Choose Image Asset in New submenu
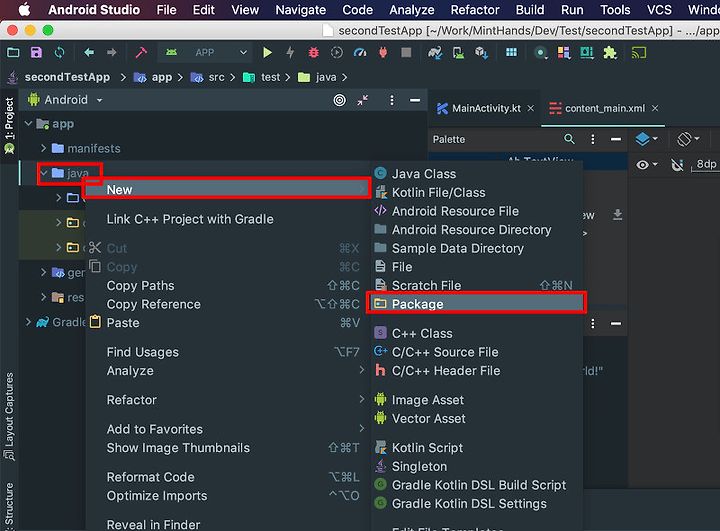720x531 pixels. (476, 400)
